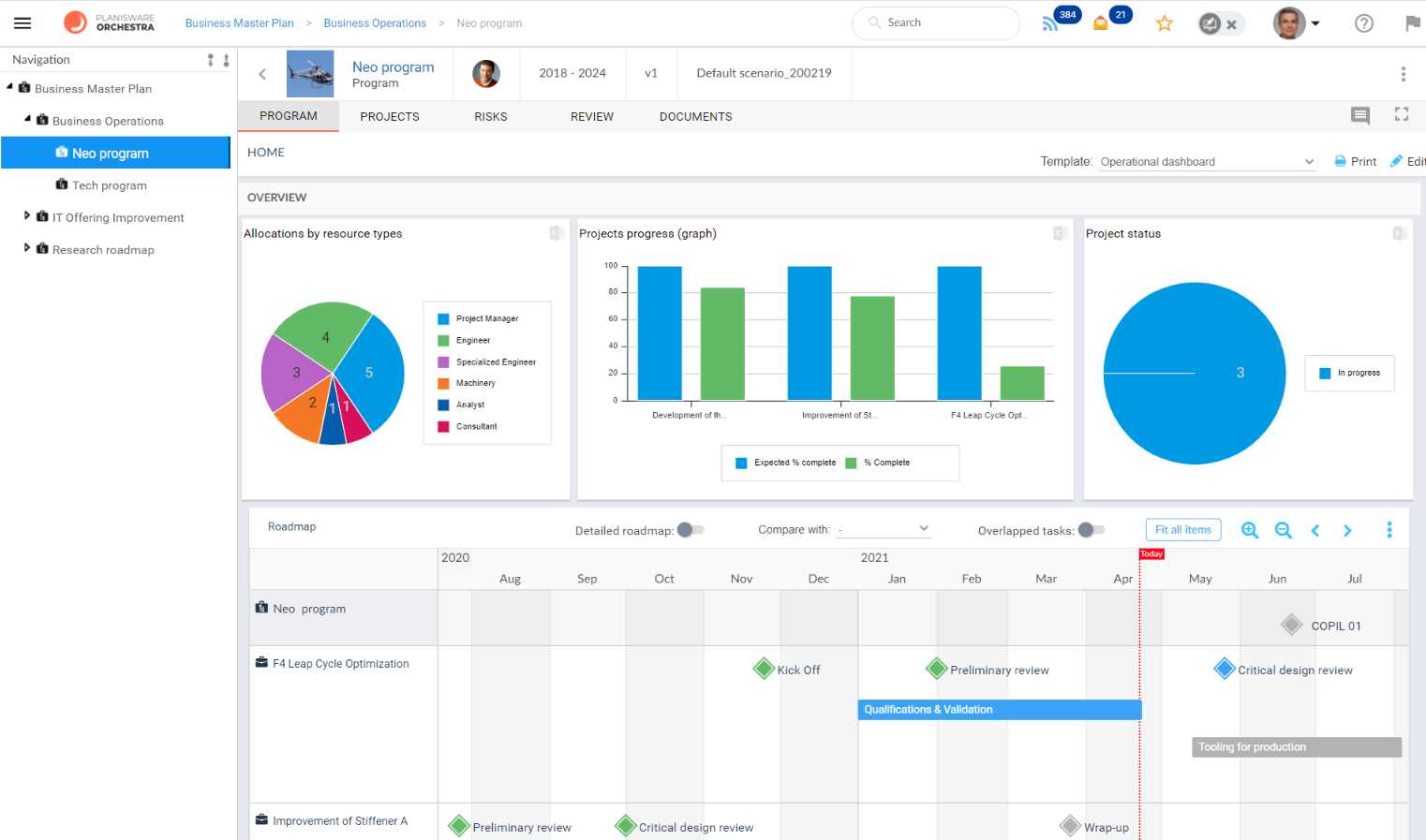The image size is (1426, 840).
Task: Switch to the PROJECTS tab
Action: 390,117
